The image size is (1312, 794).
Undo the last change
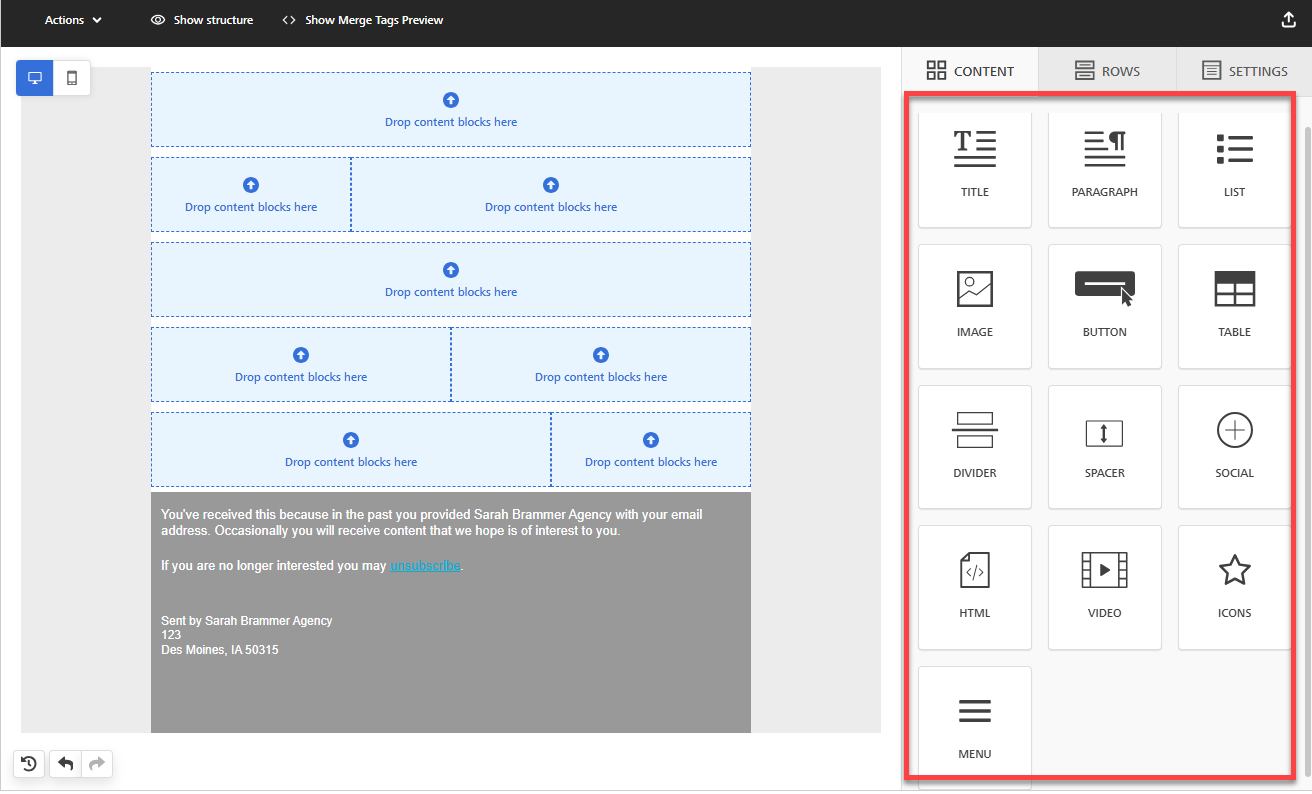[x=65, y=763]
